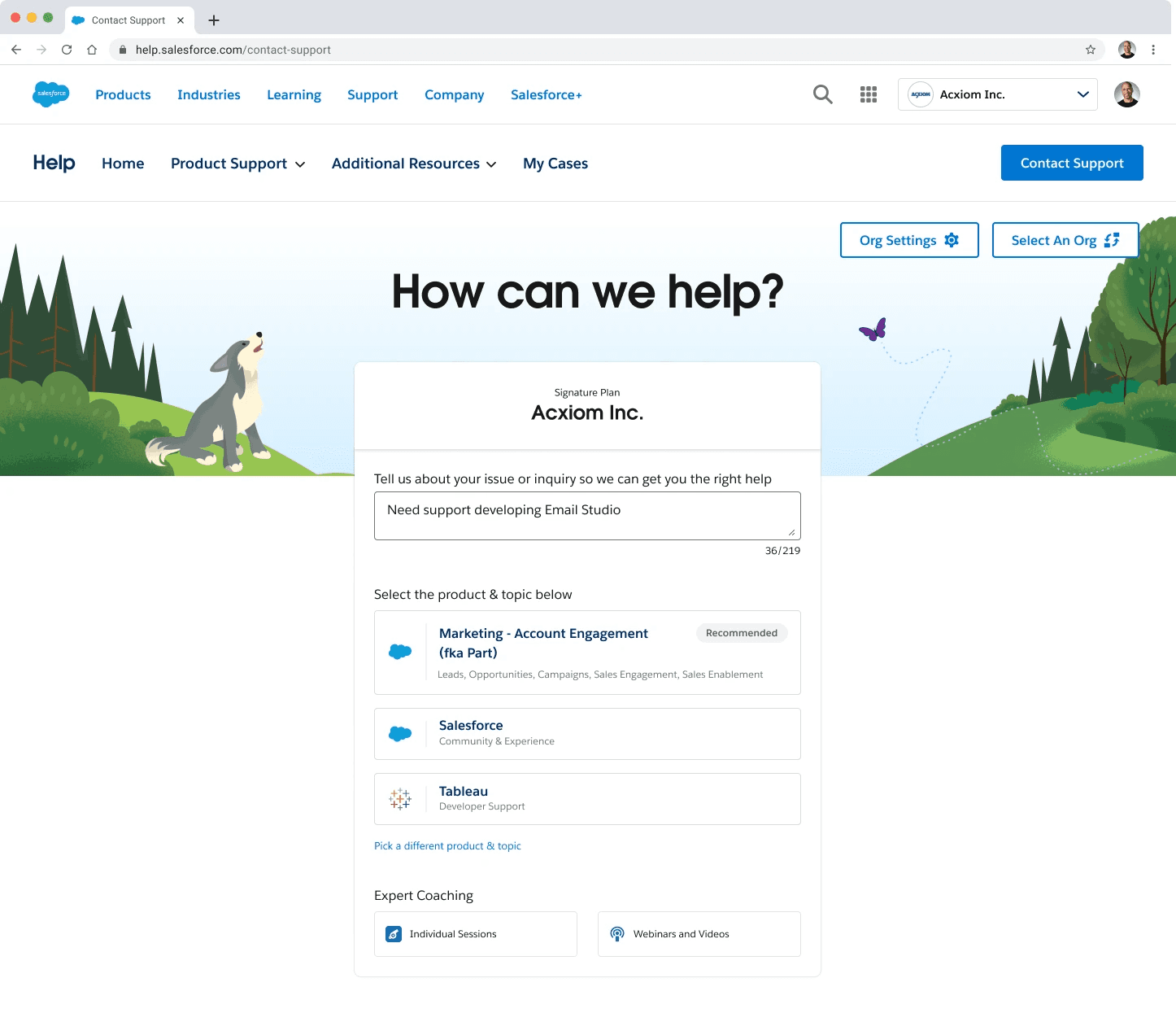Click the Help heading link
Screen dimensions: 1176x1013
click(x=54, y=163)
